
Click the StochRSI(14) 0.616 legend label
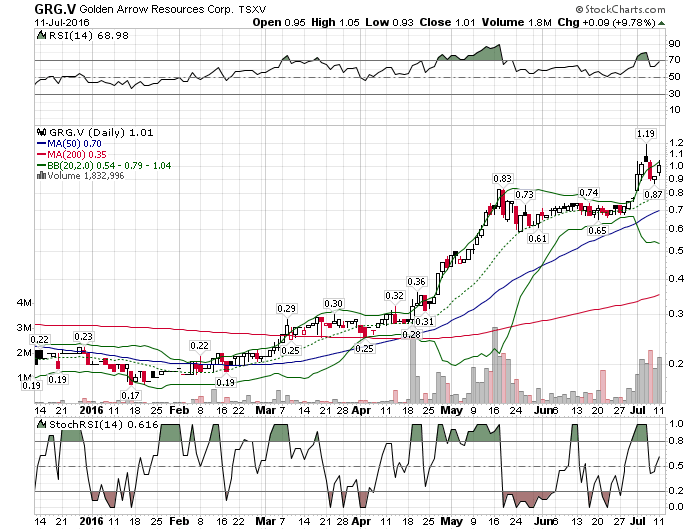(104, 425)
